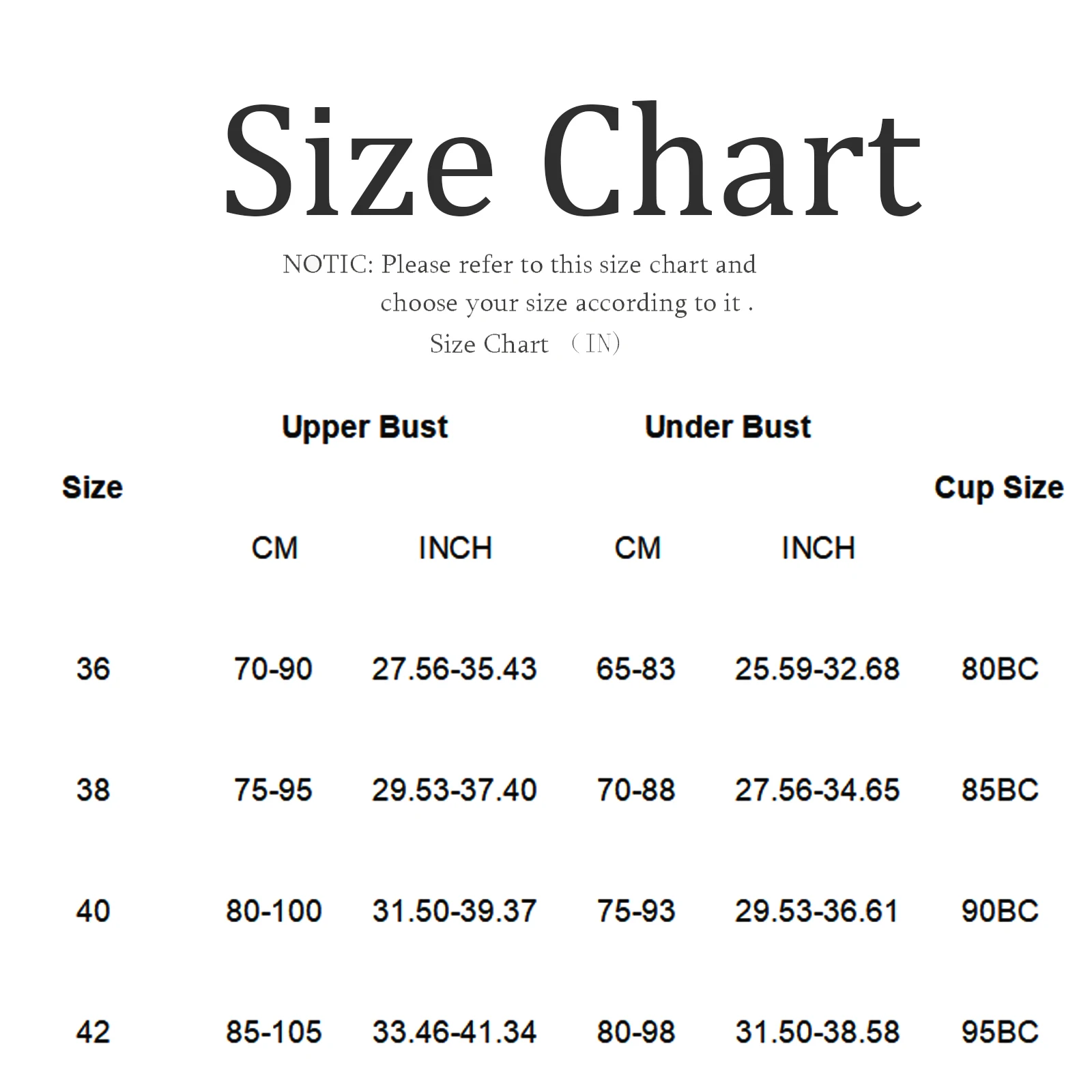Click the 29.53-37.40 inch value
Screen dimensions: 1092x1092
(x=454, y=790)
